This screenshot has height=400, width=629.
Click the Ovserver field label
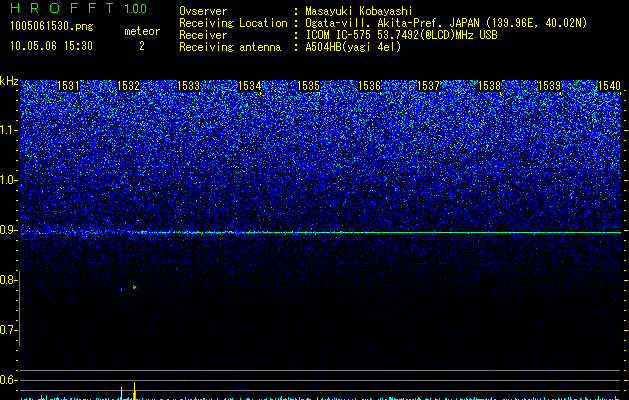pos(203,11)
